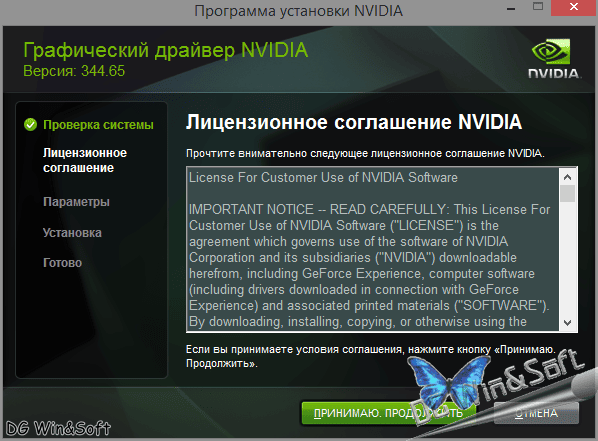Screen dimensions: 598x441
Task: Click the green checkmark next to Проверка системы
Action: coord(31,124)
